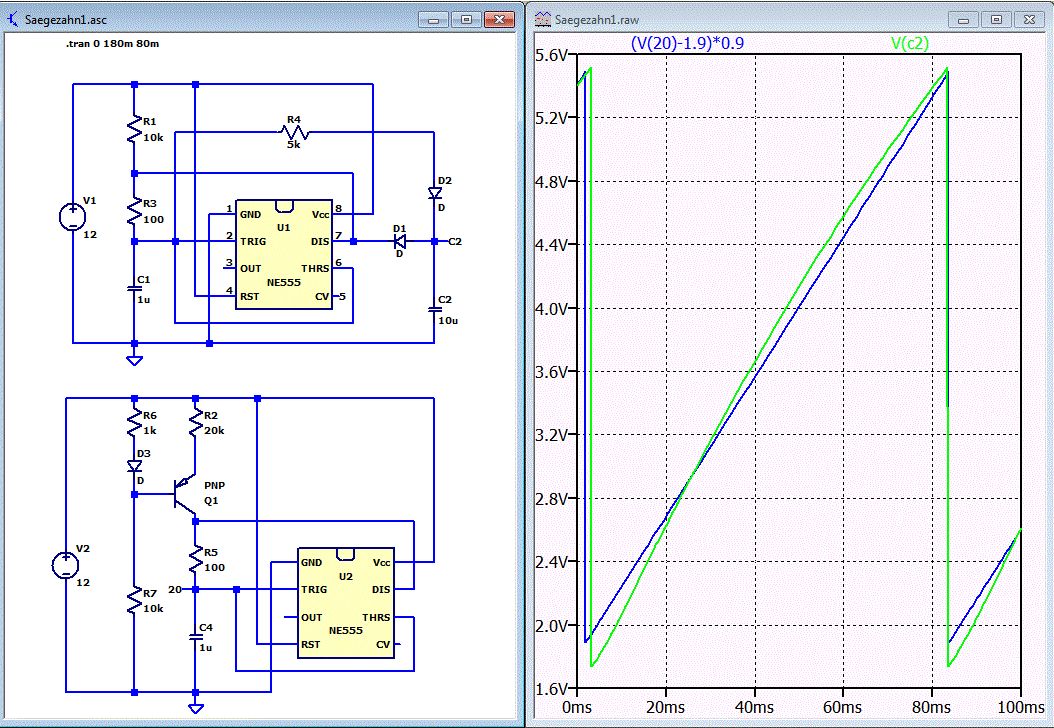This screenshot has height=728, width=1054.
Task: Click the V1 voltage source symbol
Action: pyautogui.click(x=72, y=217)
